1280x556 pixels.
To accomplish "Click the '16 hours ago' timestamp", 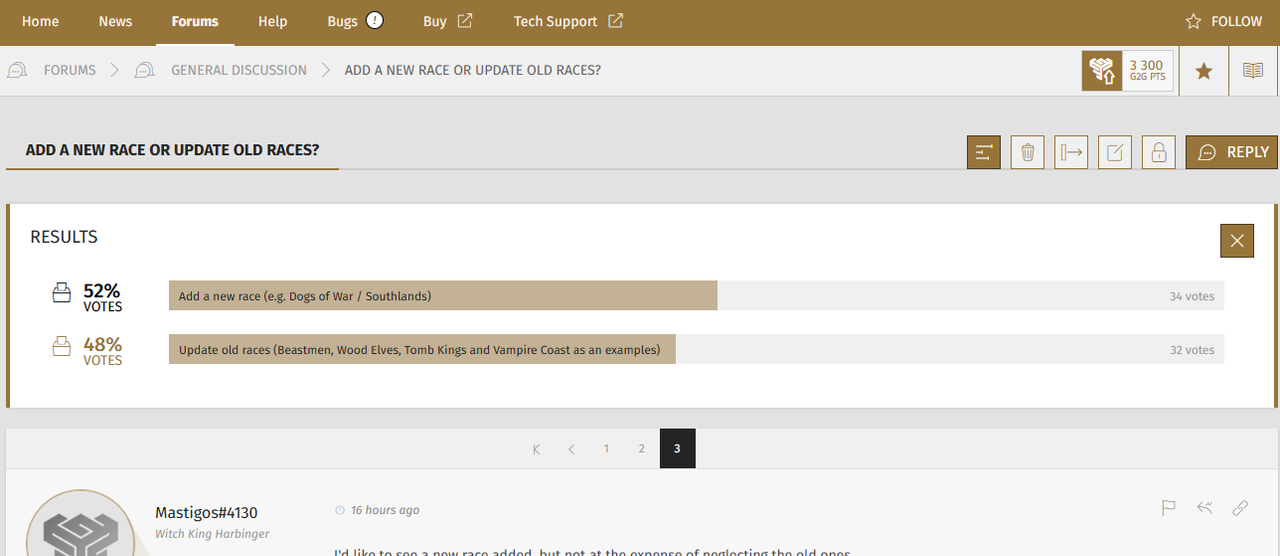I will click(x=385, y=510).
